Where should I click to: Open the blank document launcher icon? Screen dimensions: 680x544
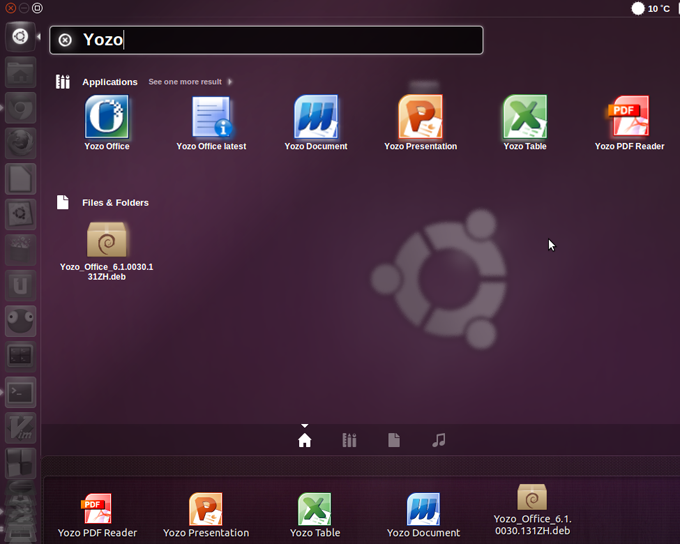(x=20, y=179)
